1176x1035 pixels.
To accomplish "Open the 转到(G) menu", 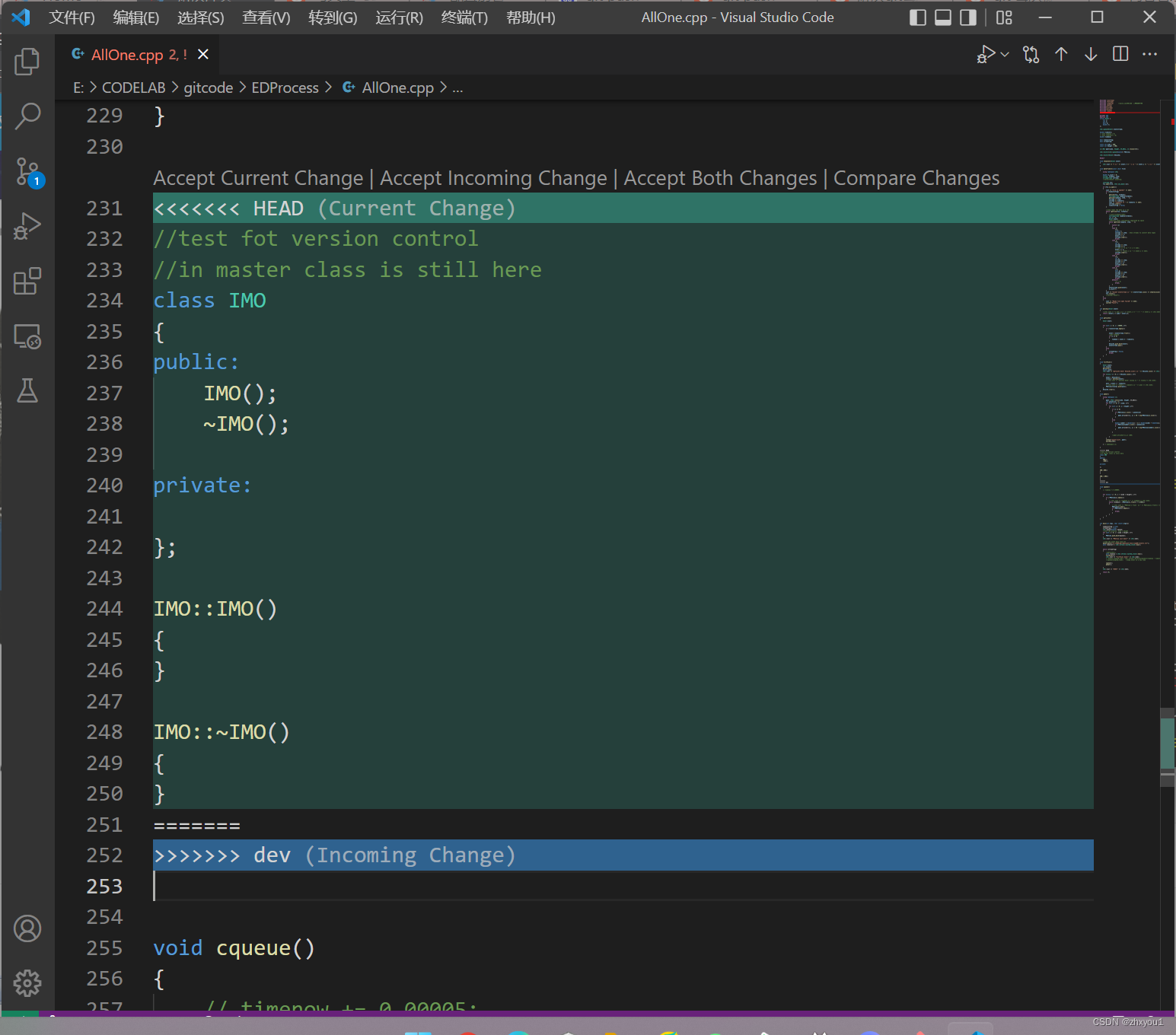I will point(333,18).
